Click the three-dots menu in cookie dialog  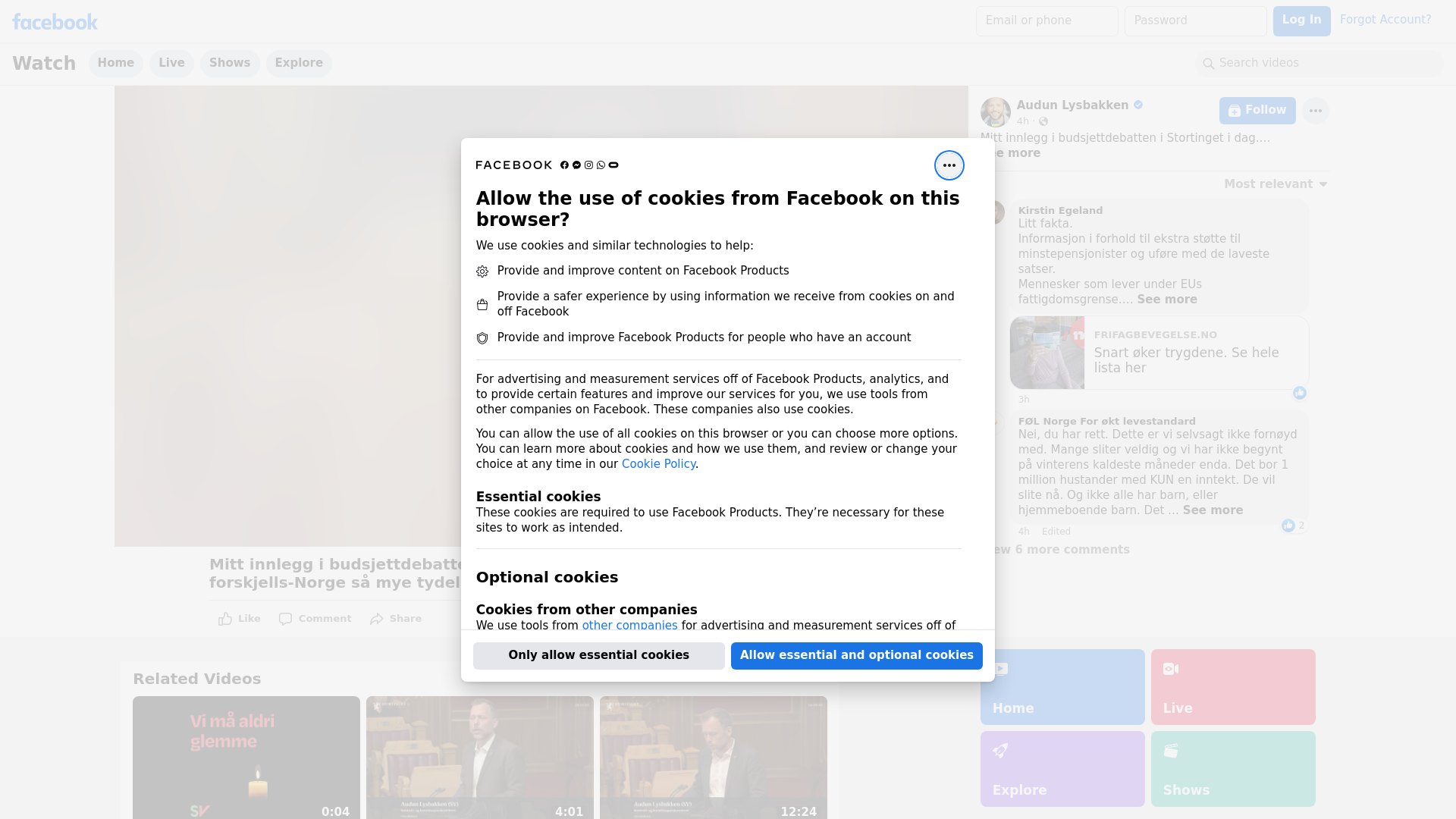(949, 165)
